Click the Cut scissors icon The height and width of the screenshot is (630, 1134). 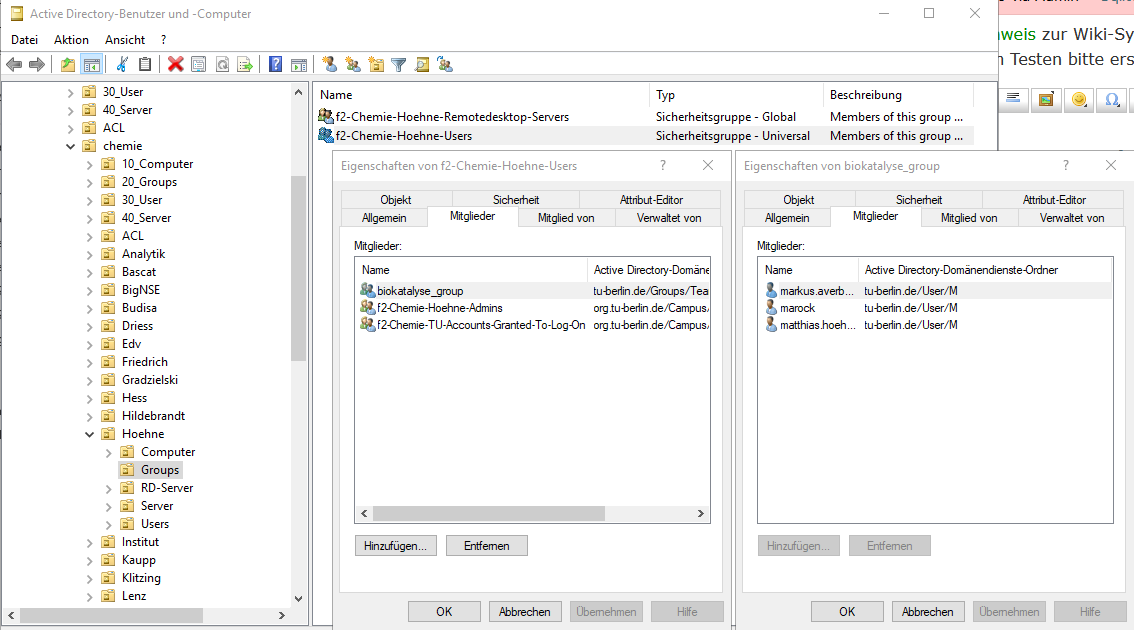pos(122,64)
